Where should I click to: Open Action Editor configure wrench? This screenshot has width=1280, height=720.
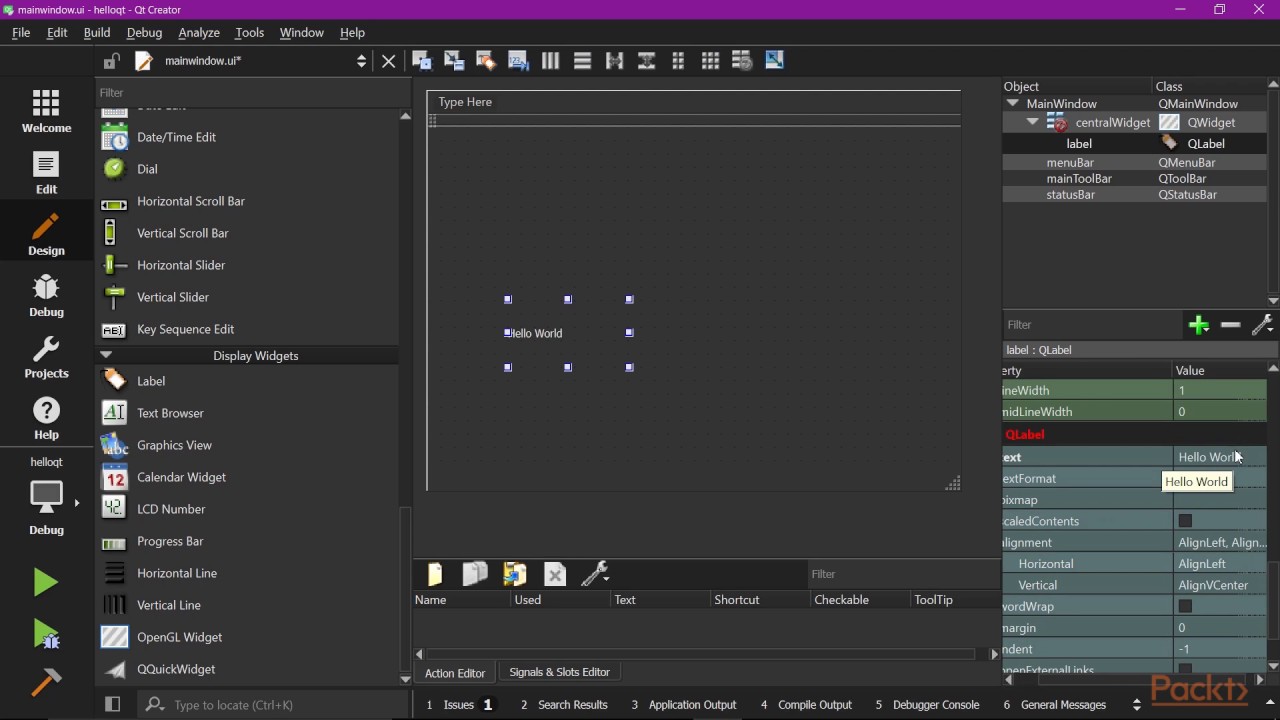click(595, 574)
